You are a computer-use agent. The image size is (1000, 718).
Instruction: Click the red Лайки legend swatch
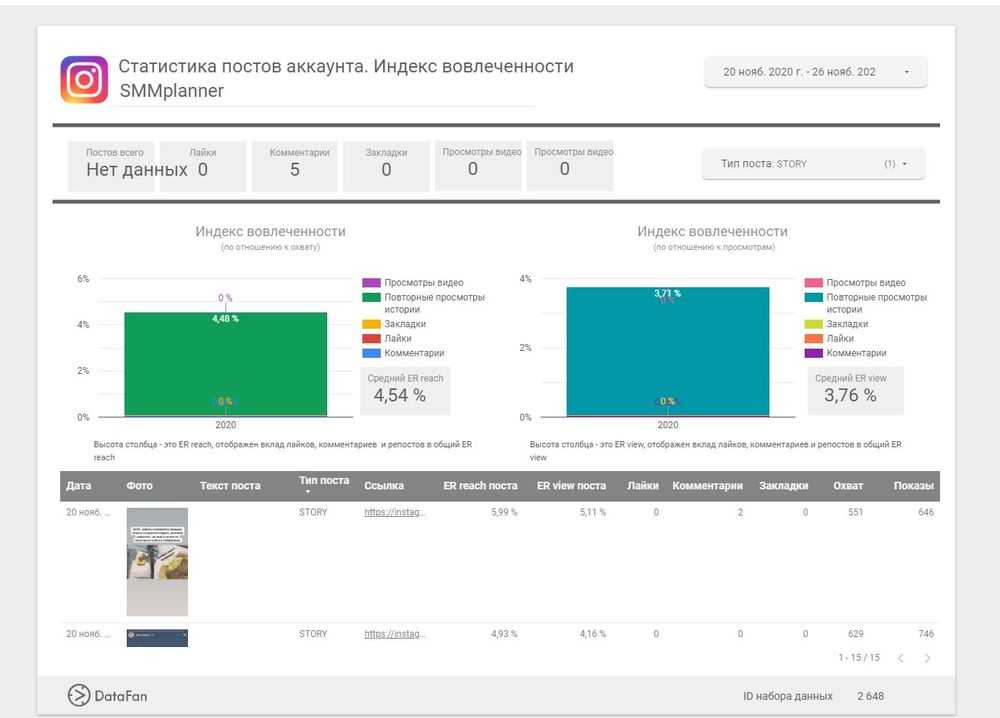[x=371, y=339]
